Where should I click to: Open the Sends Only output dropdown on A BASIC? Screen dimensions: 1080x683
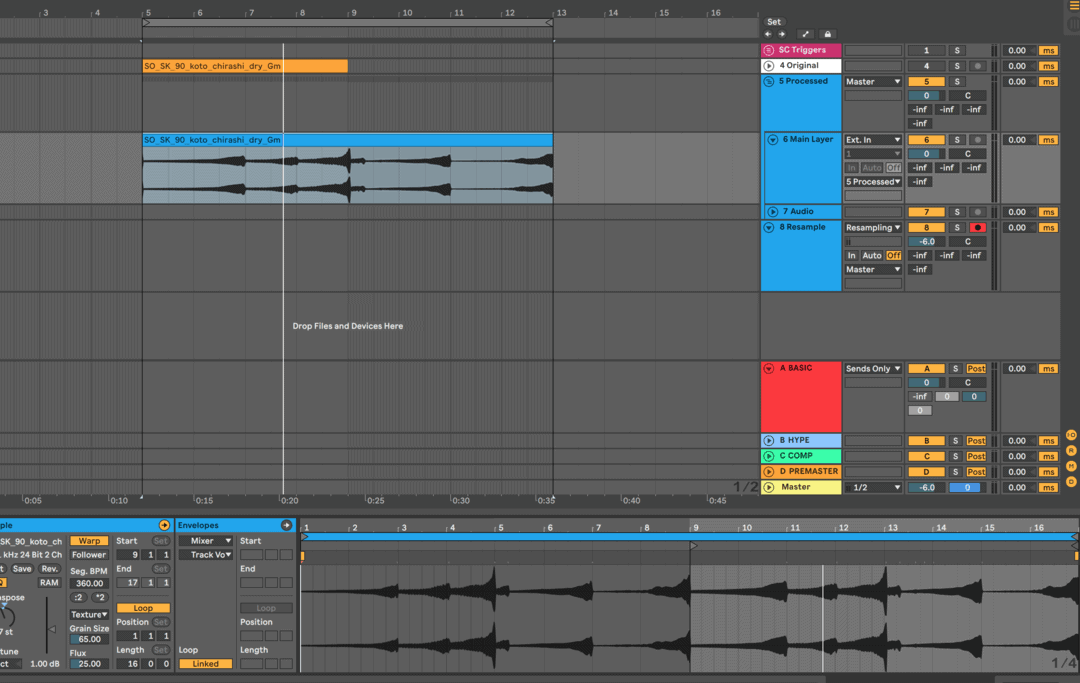(x=872, y=368)
